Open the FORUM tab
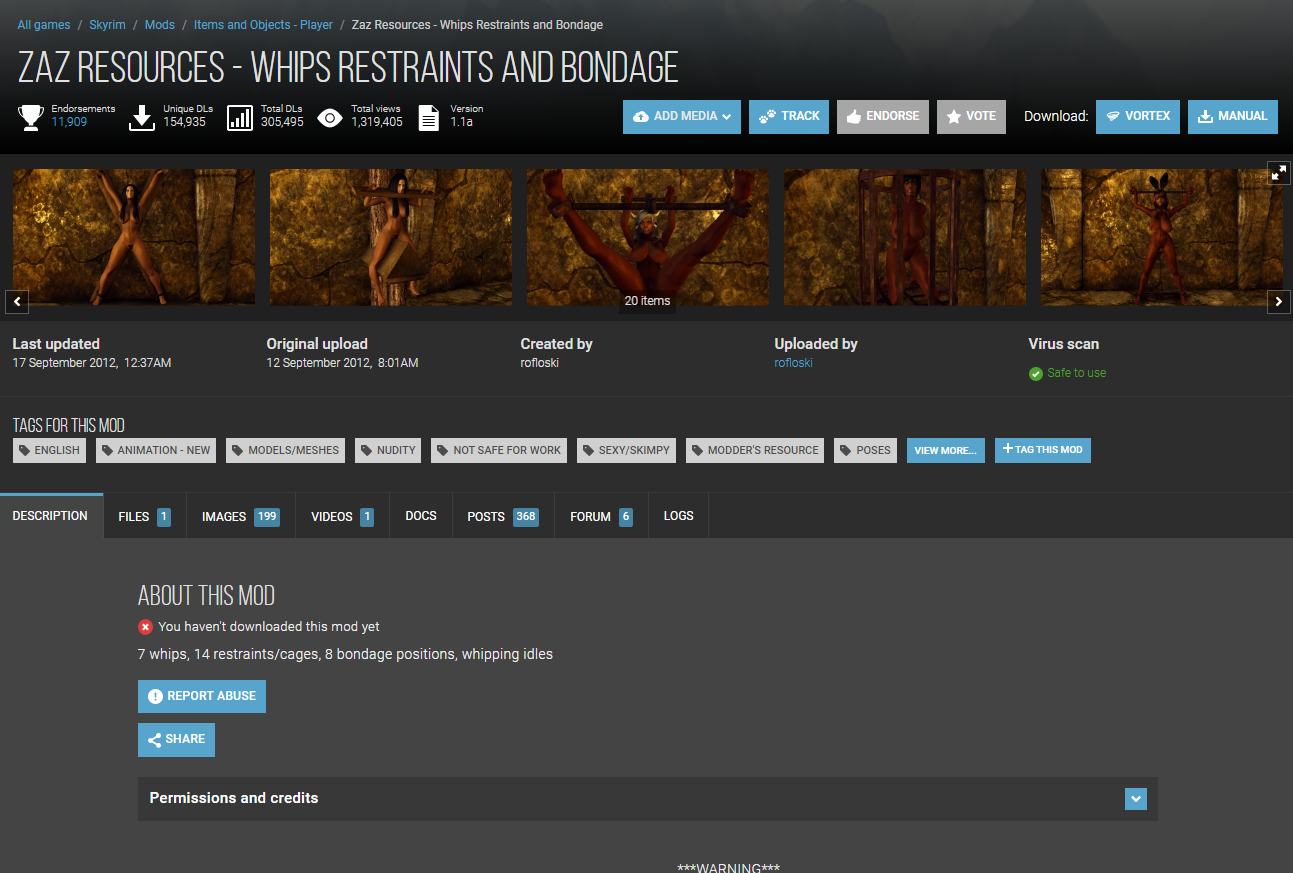Screen dimensions: 1293x873 [x=601, y=517]
